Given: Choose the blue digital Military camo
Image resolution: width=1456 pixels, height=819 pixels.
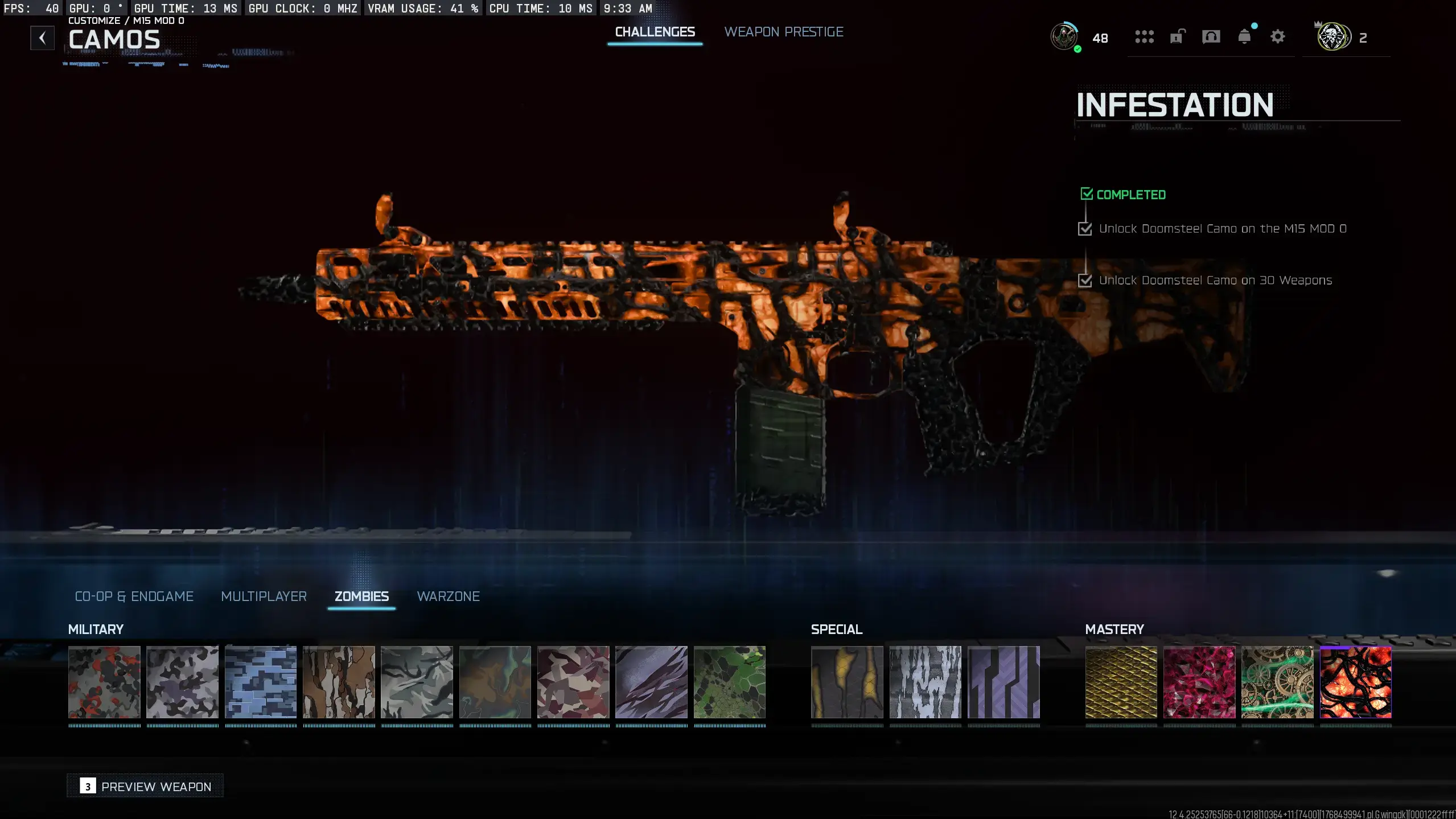Looking at the screenshot, I should (x=261, y=682).
